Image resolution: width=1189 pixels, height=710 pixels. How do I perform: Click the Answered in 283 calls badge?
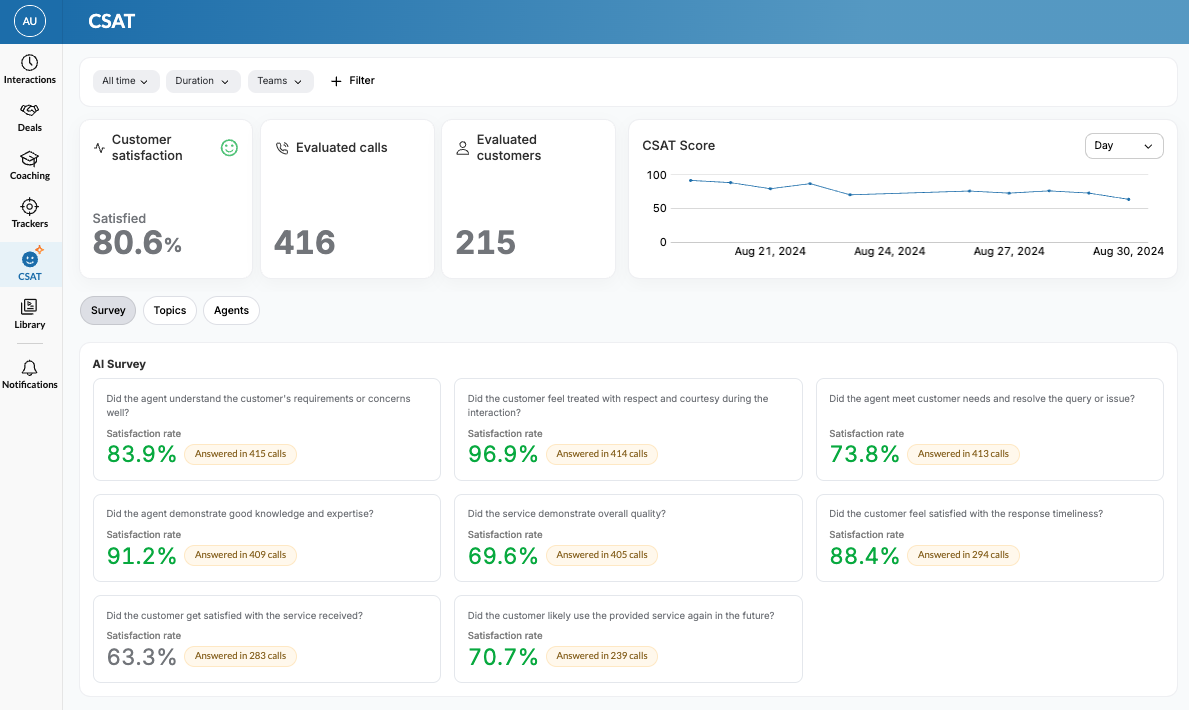tap(240, 656)
